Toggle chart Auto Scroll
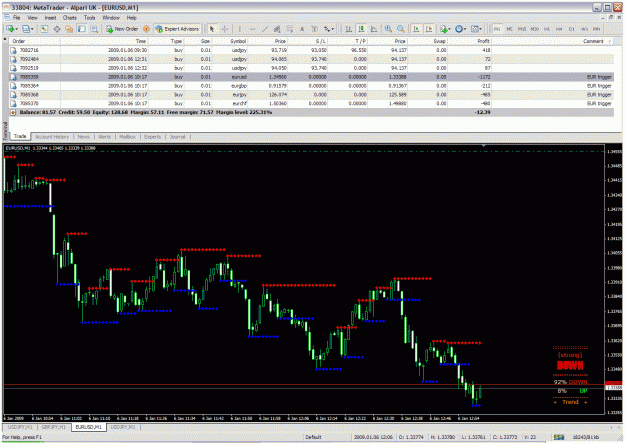 [416, 29]
